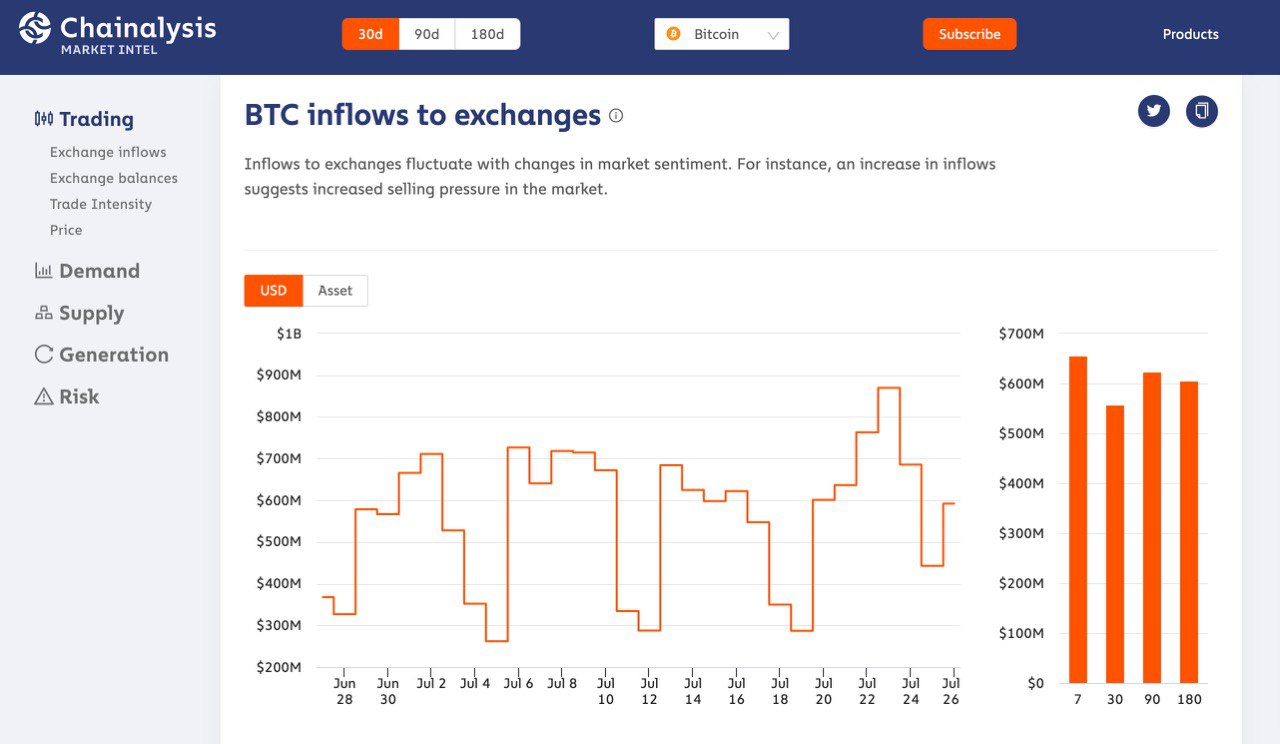The width and height of the screenshot is (1280, 744).
Task: Expand the Supply sidebar section
Action: tap(91, 313)
